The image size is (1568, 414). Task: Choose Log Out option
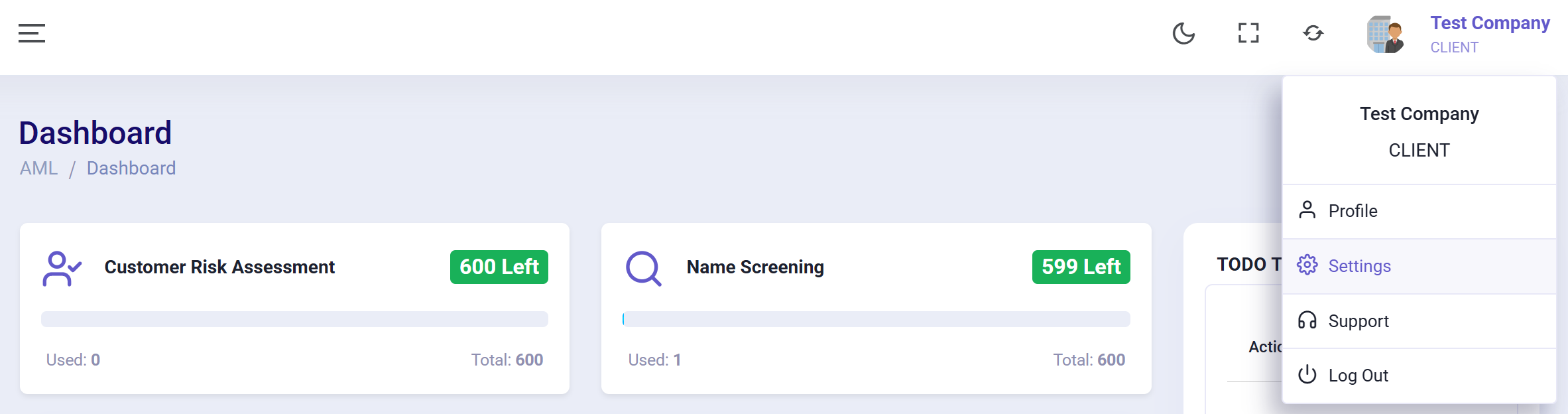coord(1419,376)
